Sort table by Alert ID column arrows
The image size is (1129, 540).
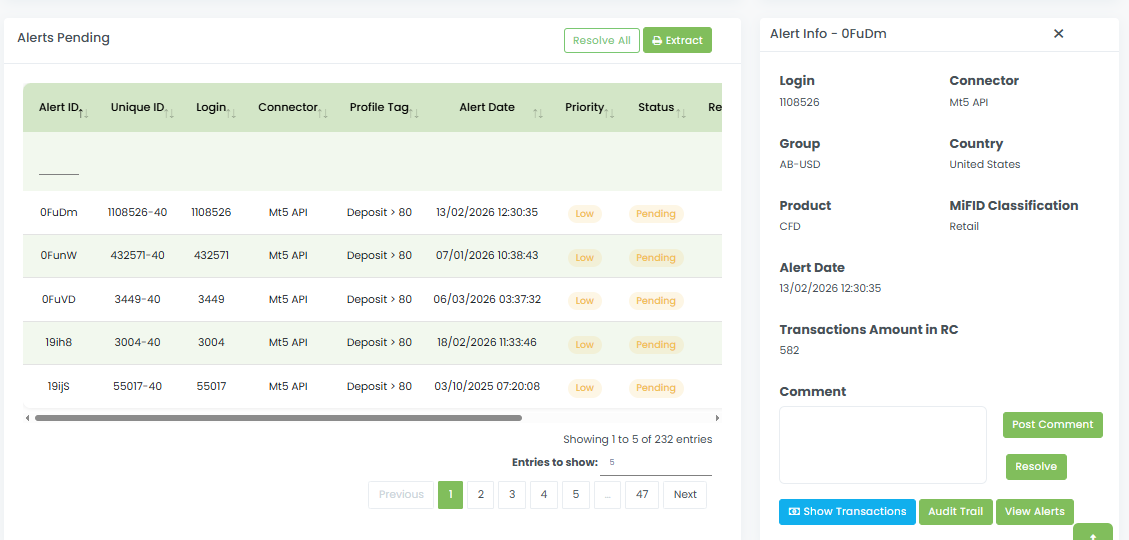click(x=83, y=113)
